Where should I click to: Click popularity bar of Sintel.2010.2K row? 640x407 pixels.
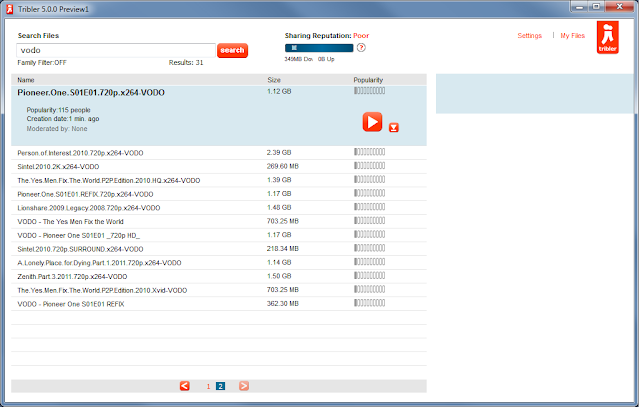click(369, 166)
